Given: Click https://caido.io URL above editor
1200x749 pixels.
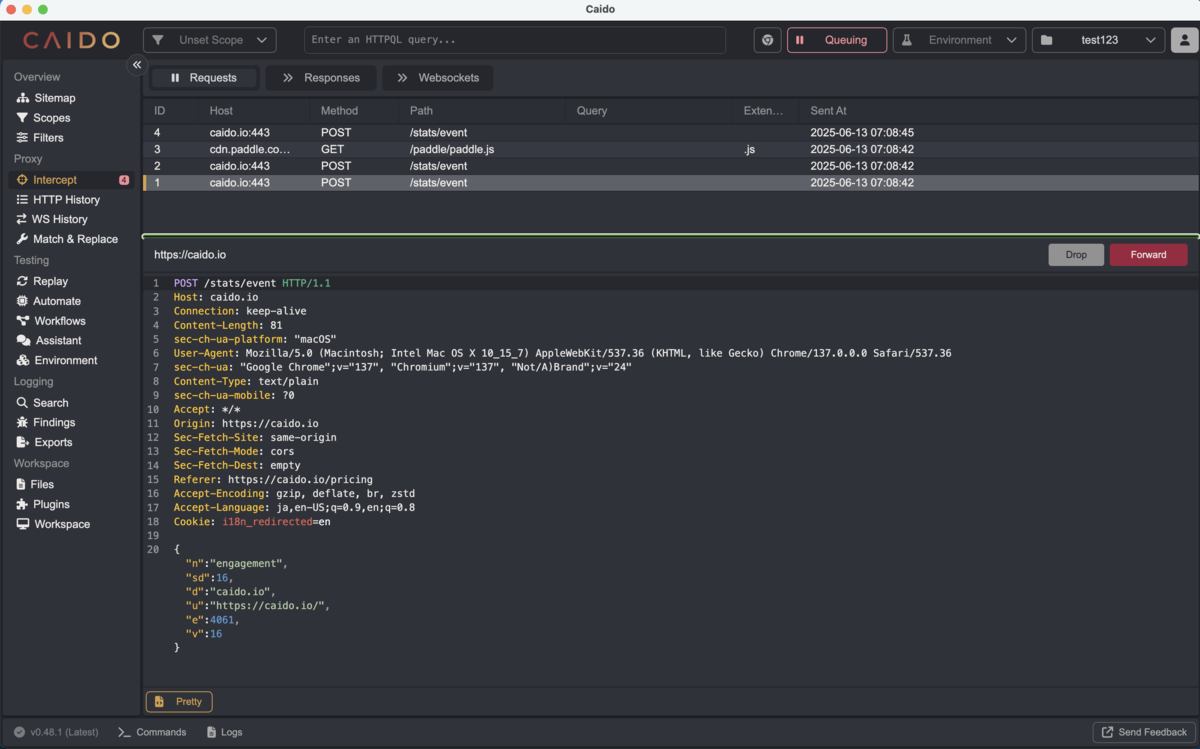Looking at the screenshot, I should tap(190, 255).
